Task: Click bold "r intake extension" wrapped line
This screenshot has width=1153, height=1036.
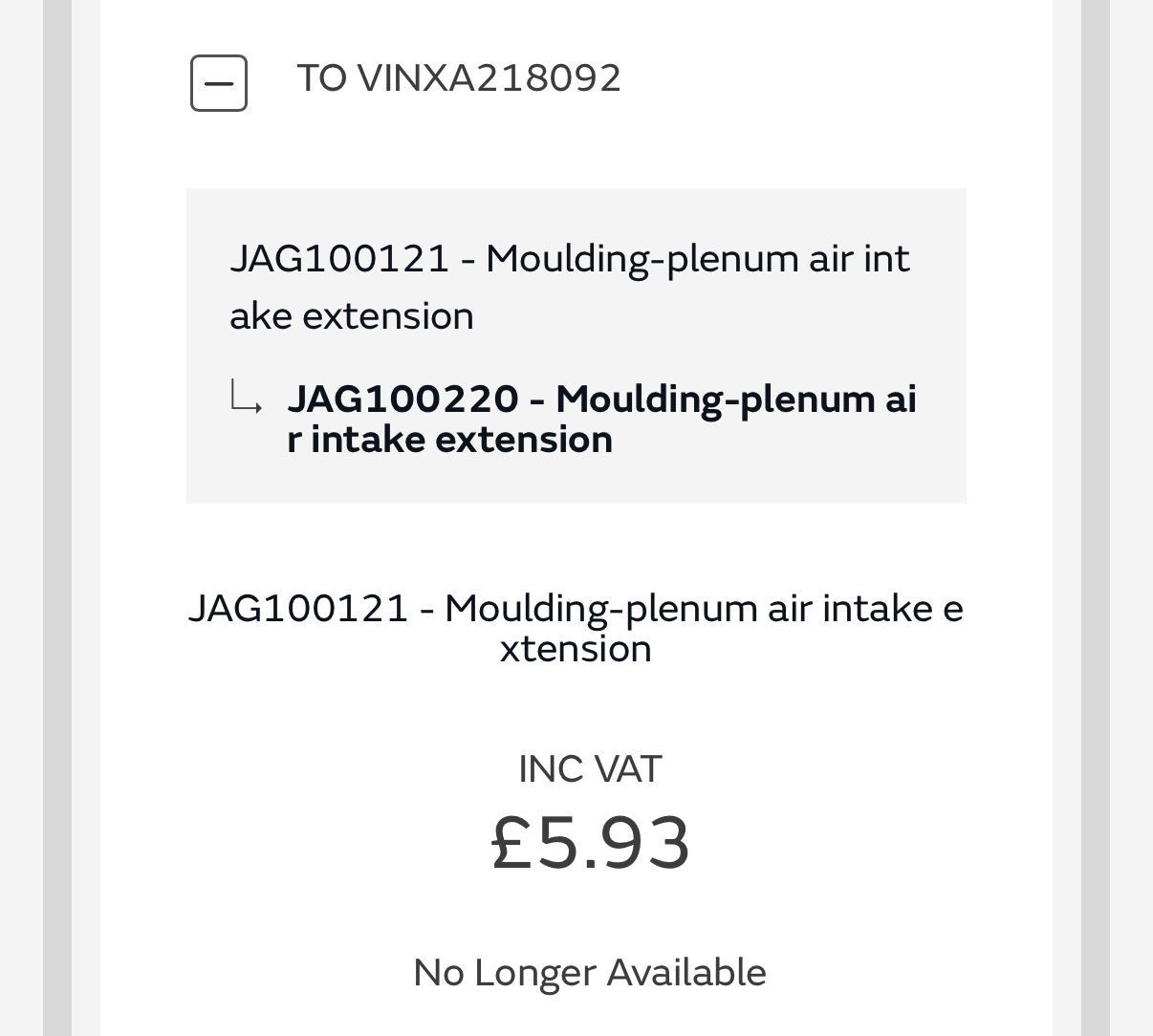Action: click(x=450, y=440)
